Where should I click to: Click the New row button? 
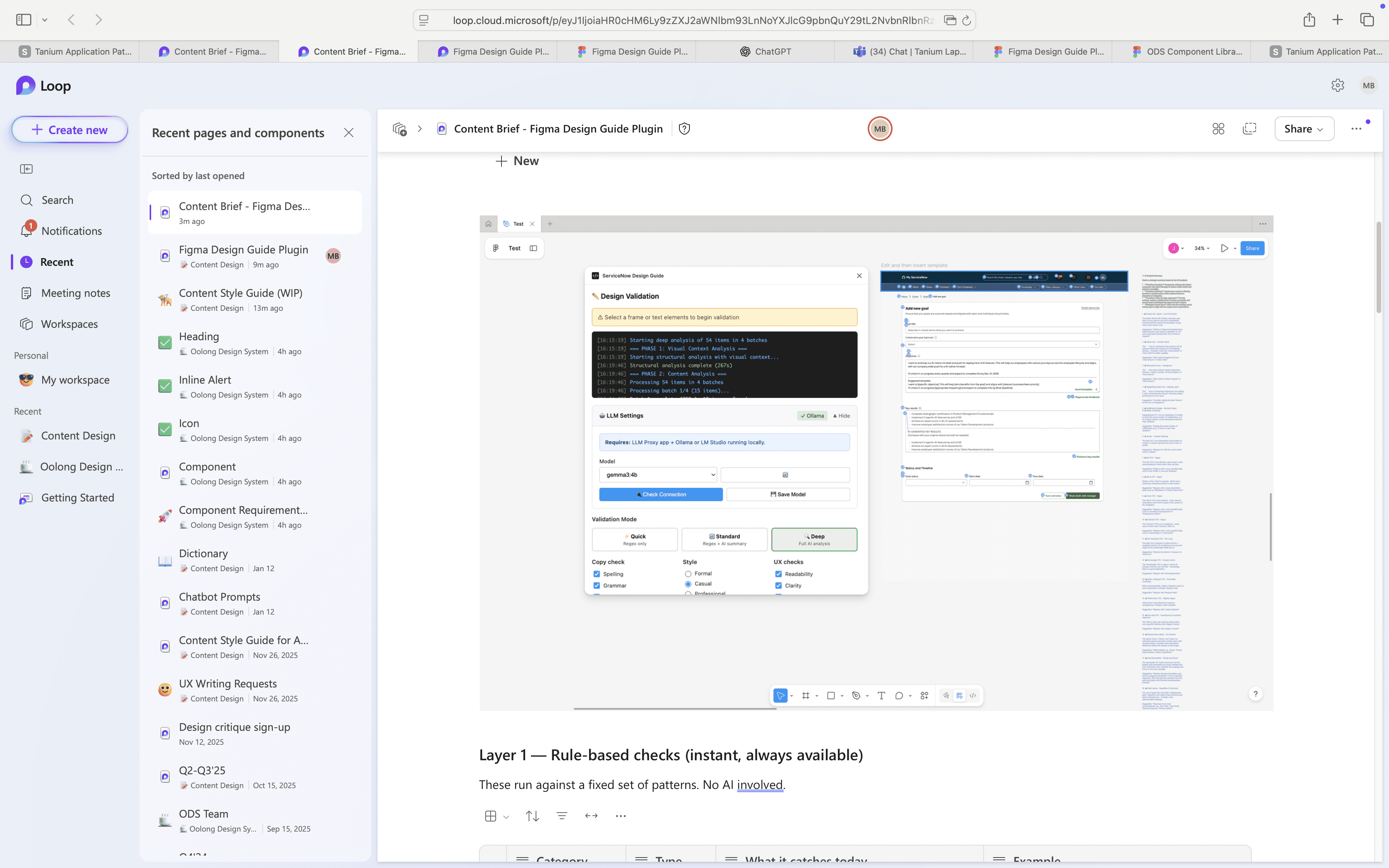pos(517,161)
